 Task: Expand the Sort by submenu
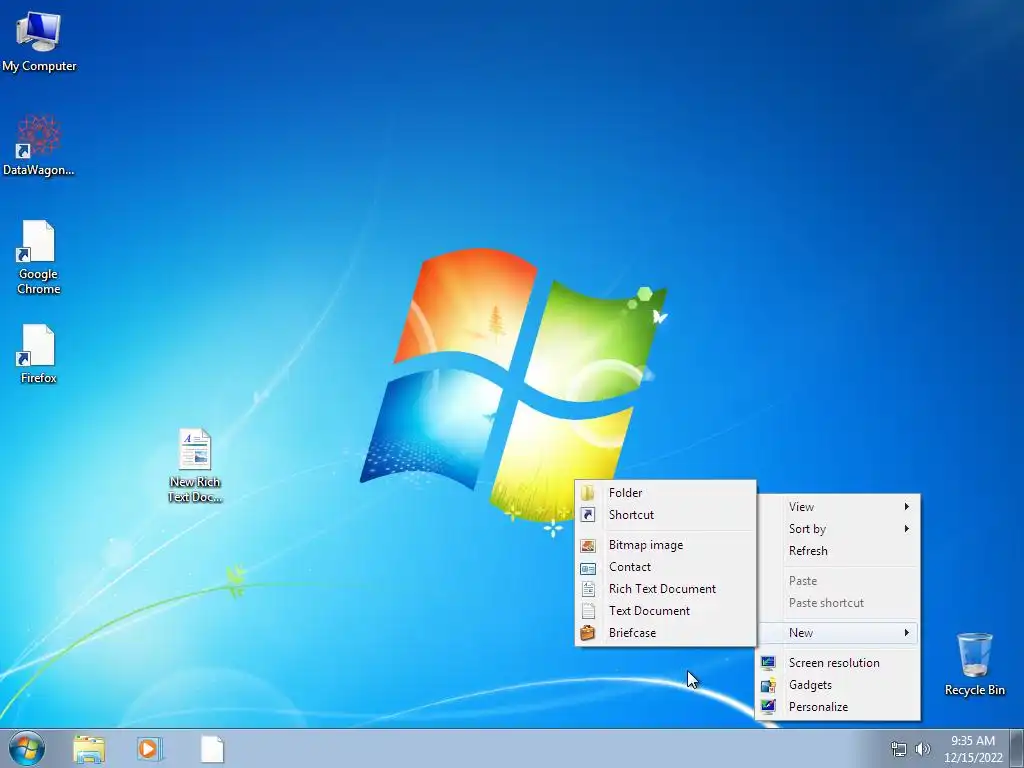(x=838, y=529)
